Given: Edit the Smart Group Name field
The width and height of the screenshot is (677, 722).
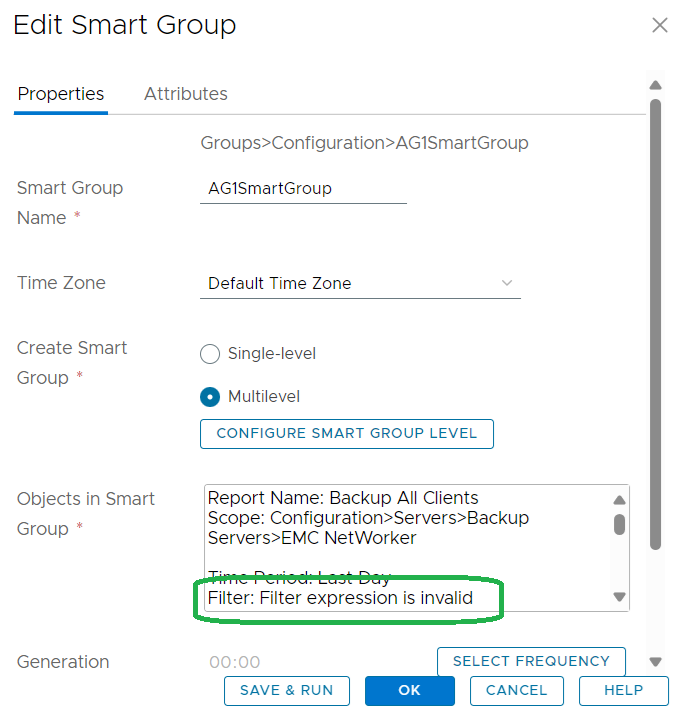Looking at the screenshot, I should [x=303, y=188].
